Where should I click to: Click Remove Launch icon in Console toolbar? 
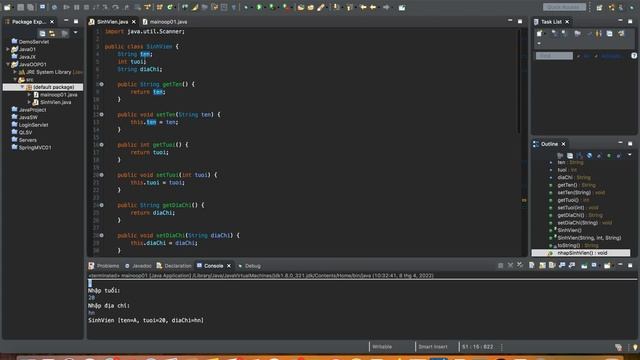point(510,265)
